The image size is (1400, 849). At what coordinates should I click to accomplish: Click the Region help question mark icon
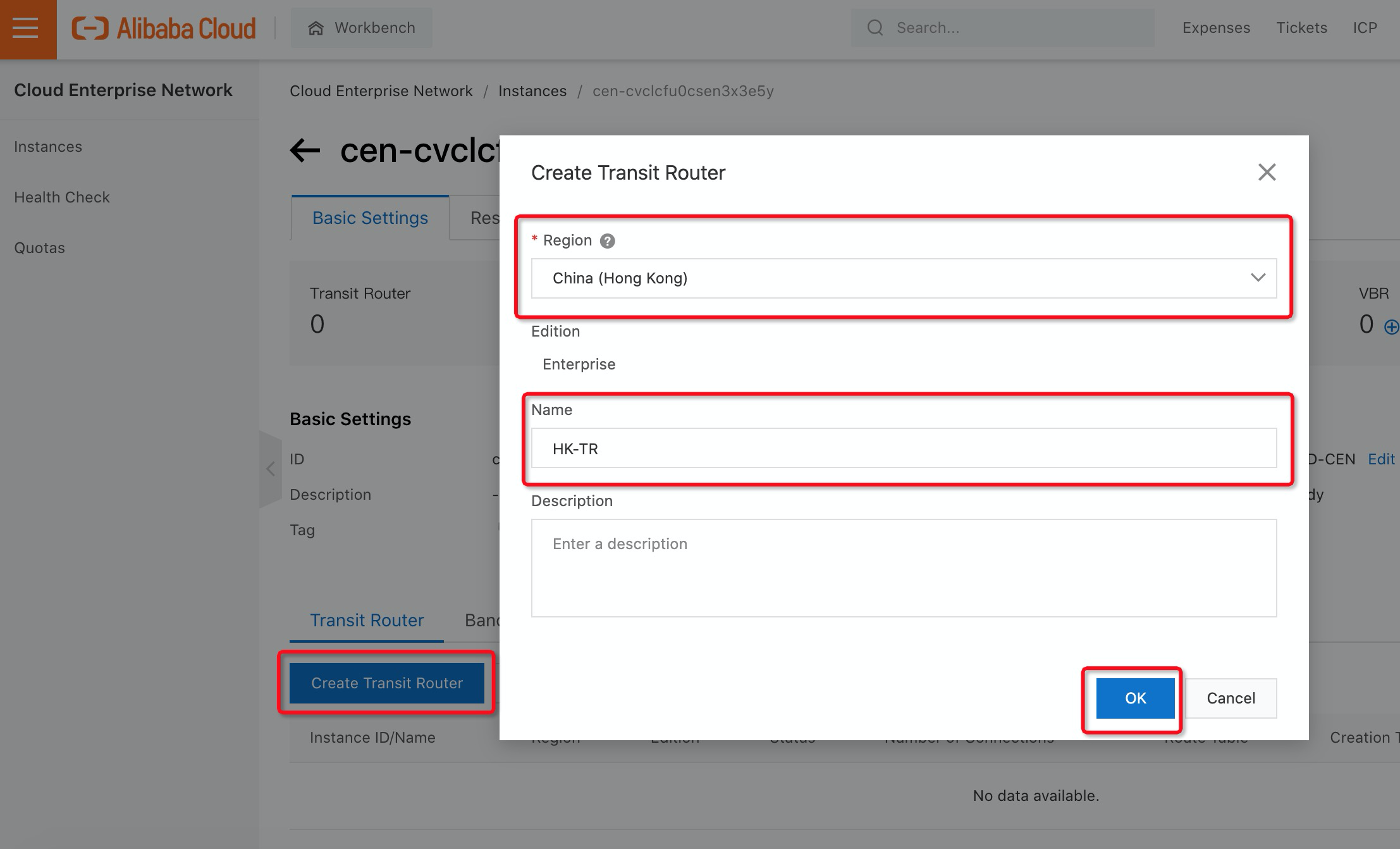[607, 241]
